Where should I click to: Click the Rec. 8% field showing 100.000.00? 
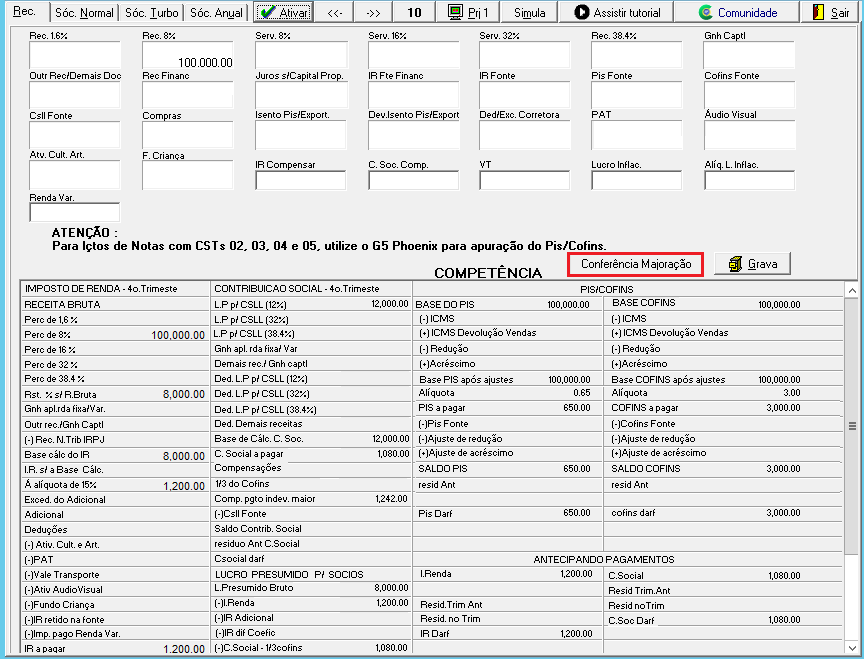pos(188,55)
